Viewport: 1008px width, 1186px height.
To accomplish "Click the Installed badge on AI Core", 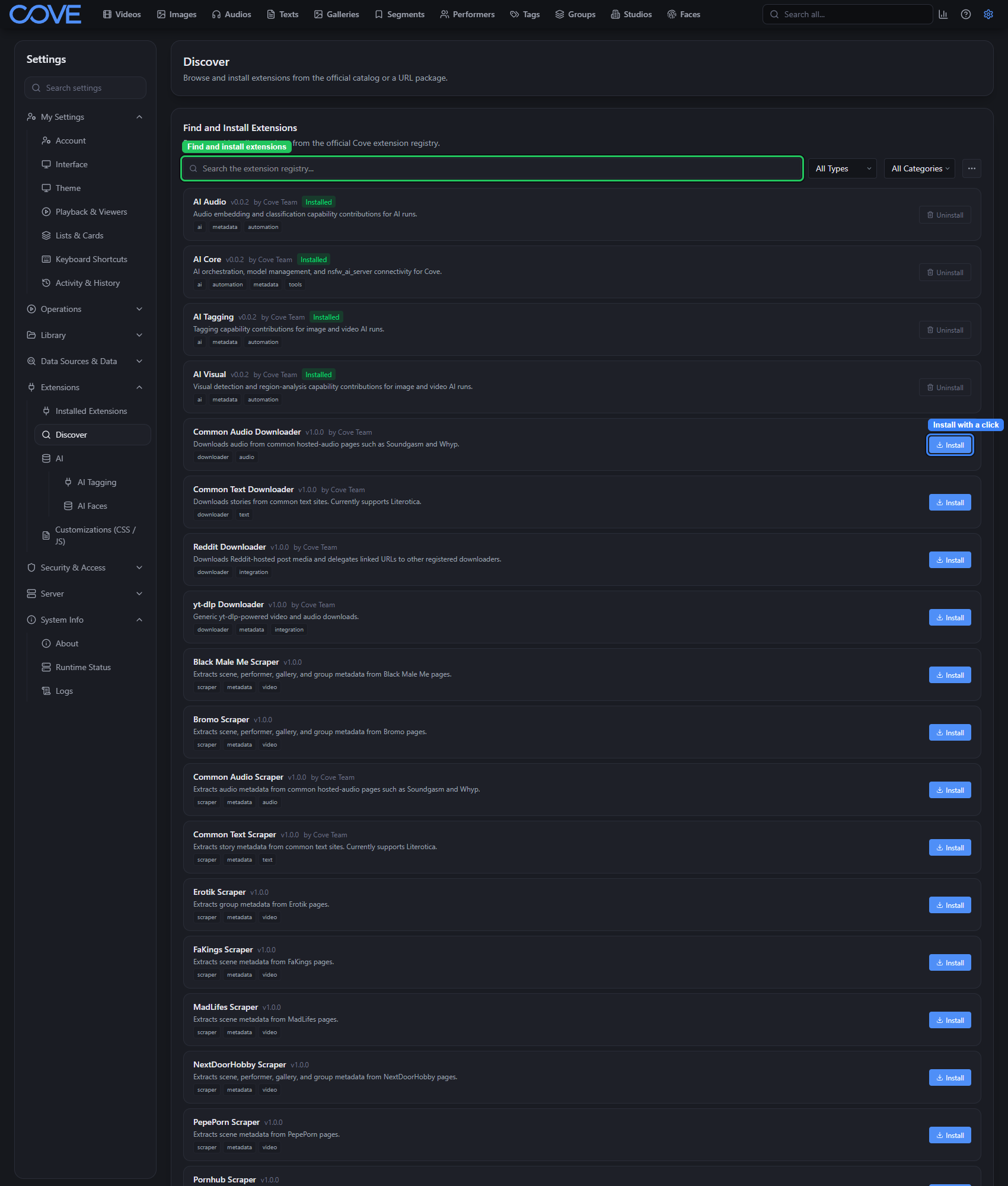I will tap(314, 260).
